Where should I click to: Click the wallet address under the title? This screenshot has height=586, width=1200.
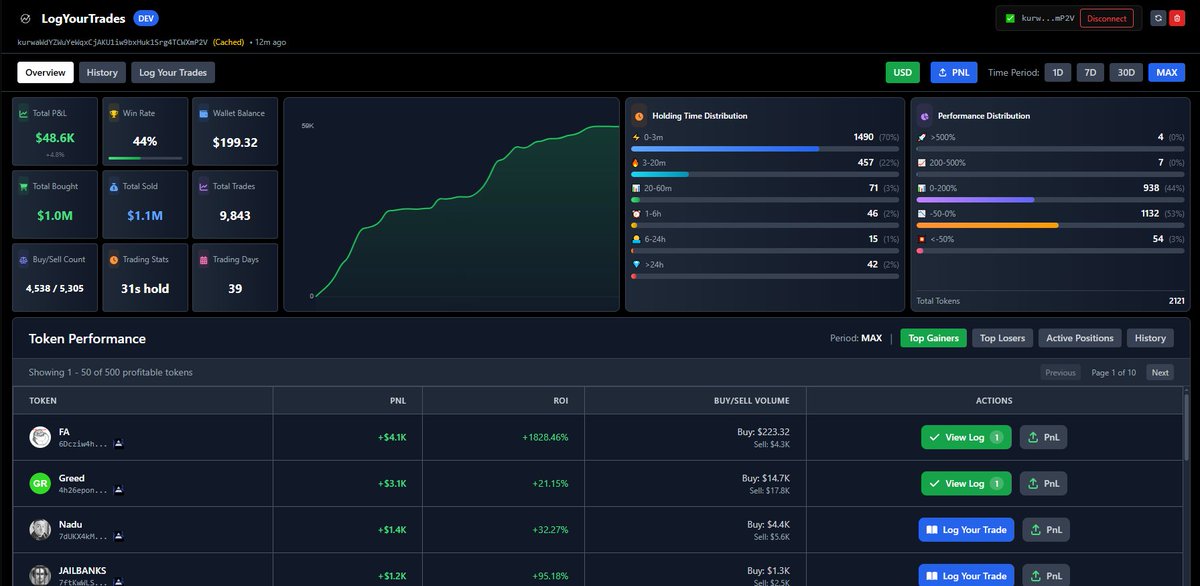113,42
